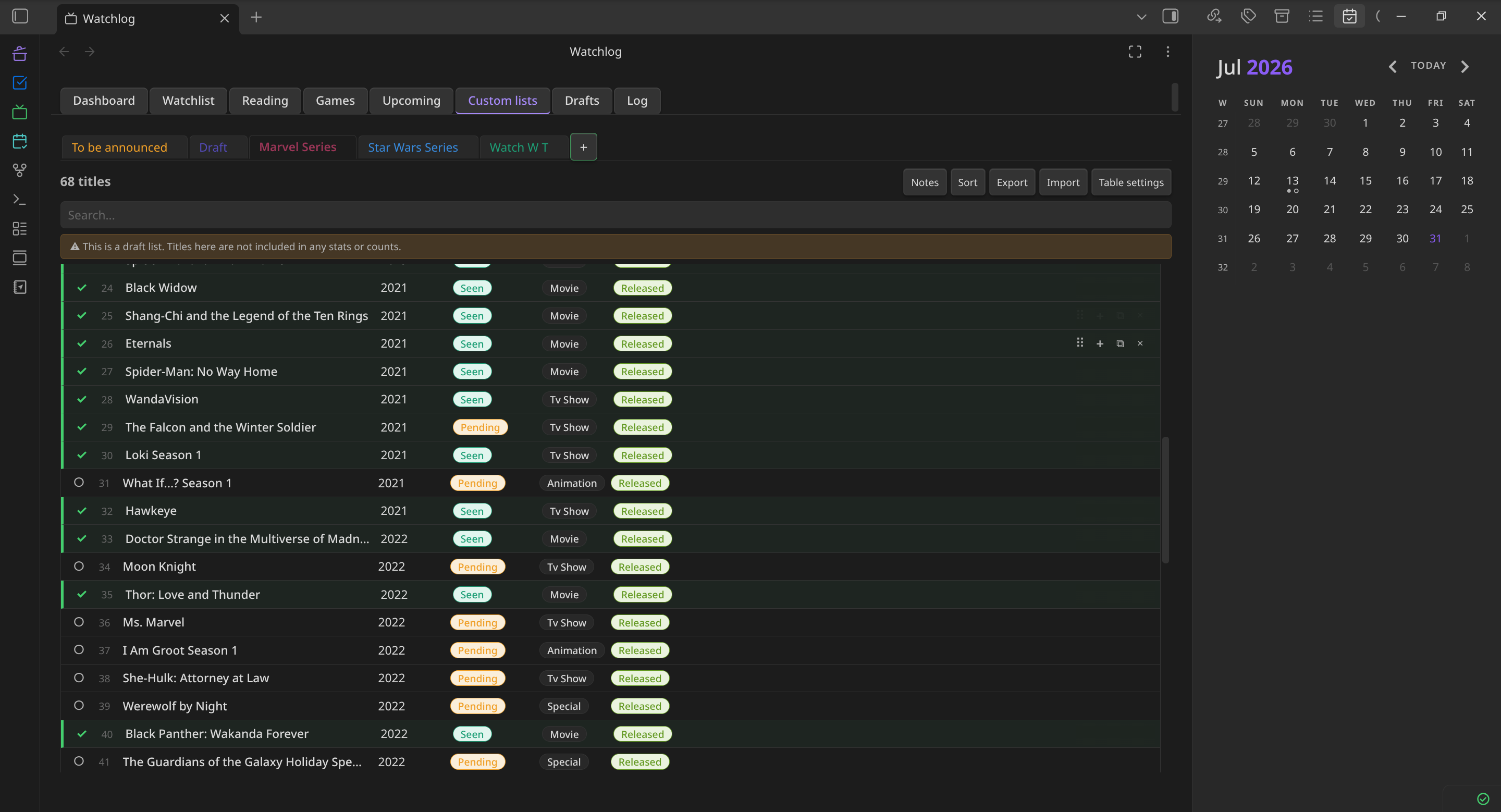Viewport: 1501px width, 812px height.
Task: Add a new custom list with plus button
Action: [583, 147]
